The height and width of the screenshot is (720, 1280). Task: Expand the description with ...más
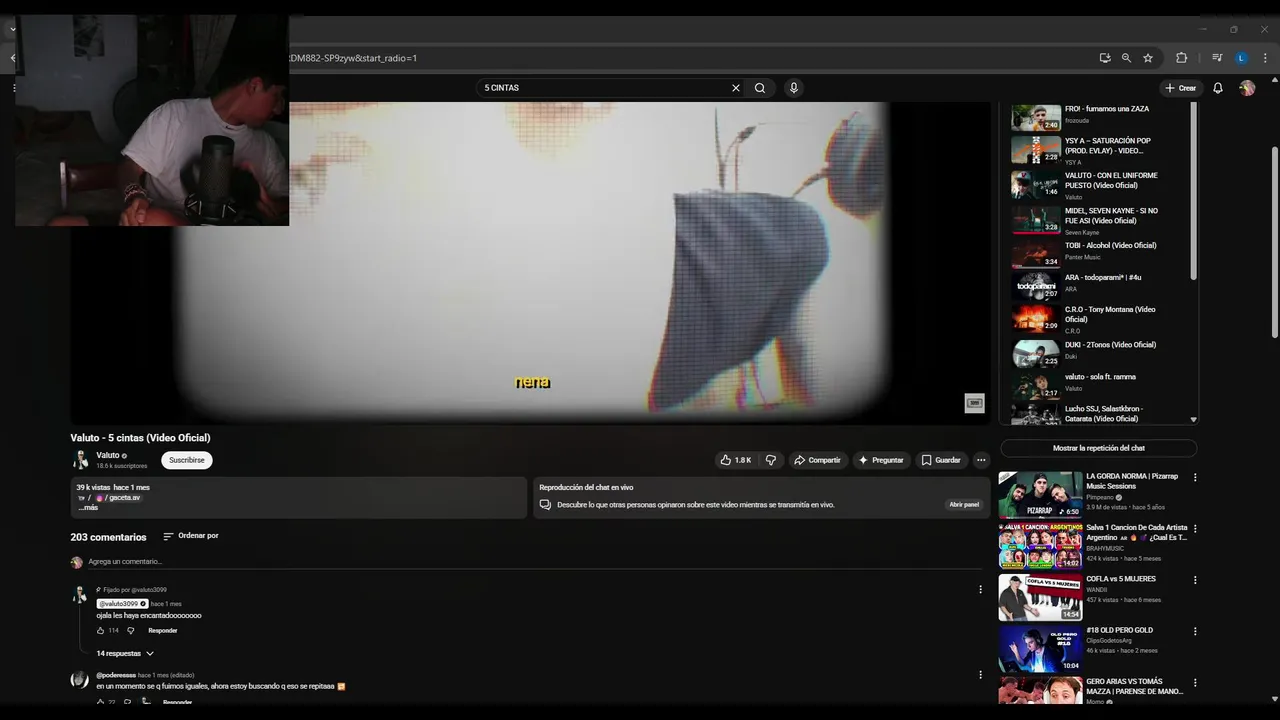point(88,507)
